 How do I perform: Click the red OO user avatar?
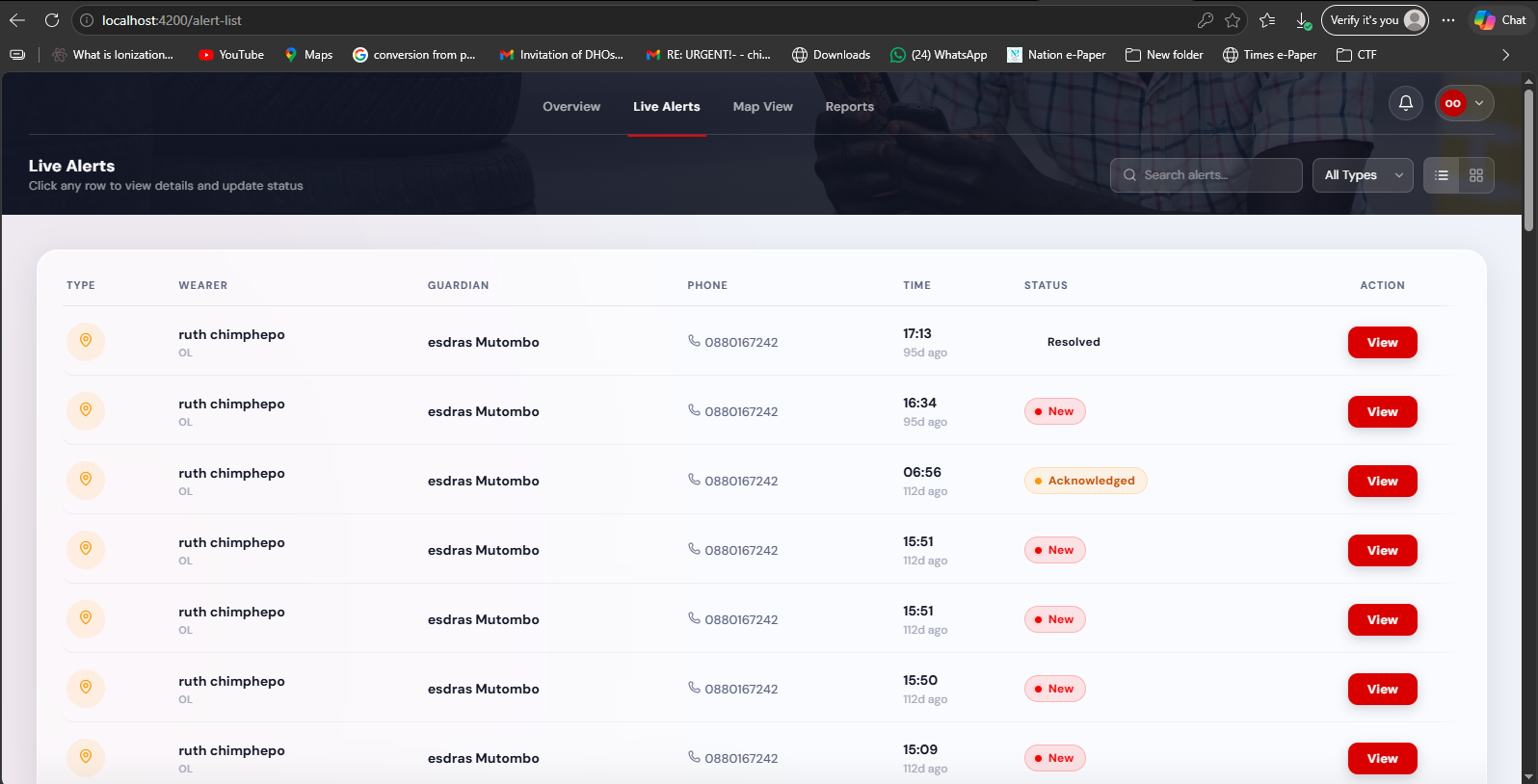click(x=1453, y=103)
